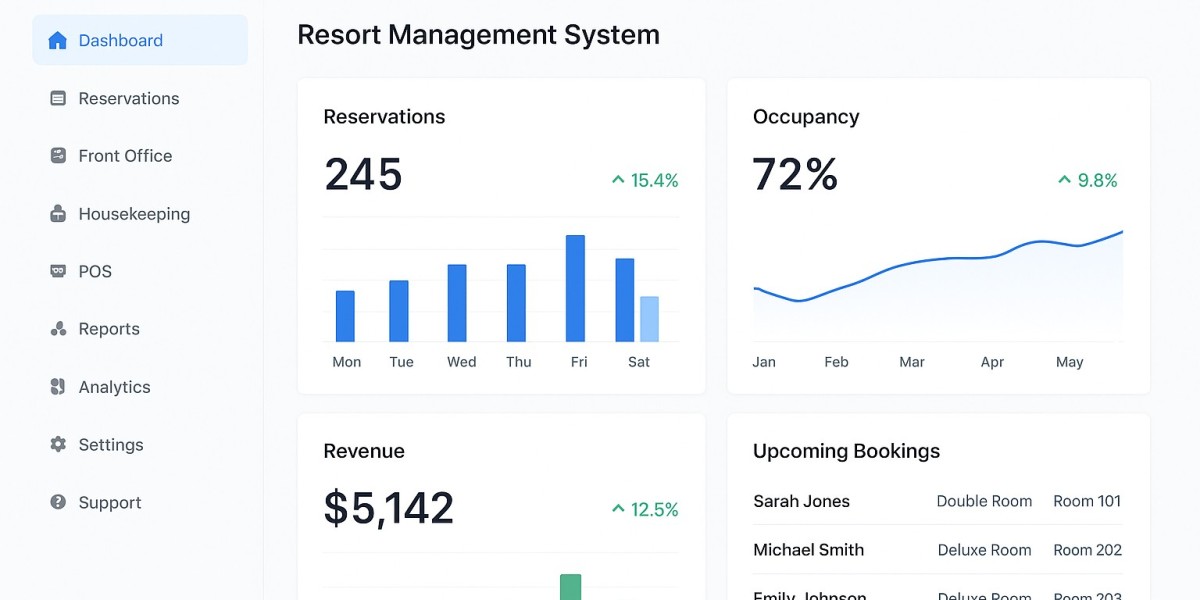Select the Michael Smith booking
The width and height of the screenshot is (1200, 600).
pos(937,550)
